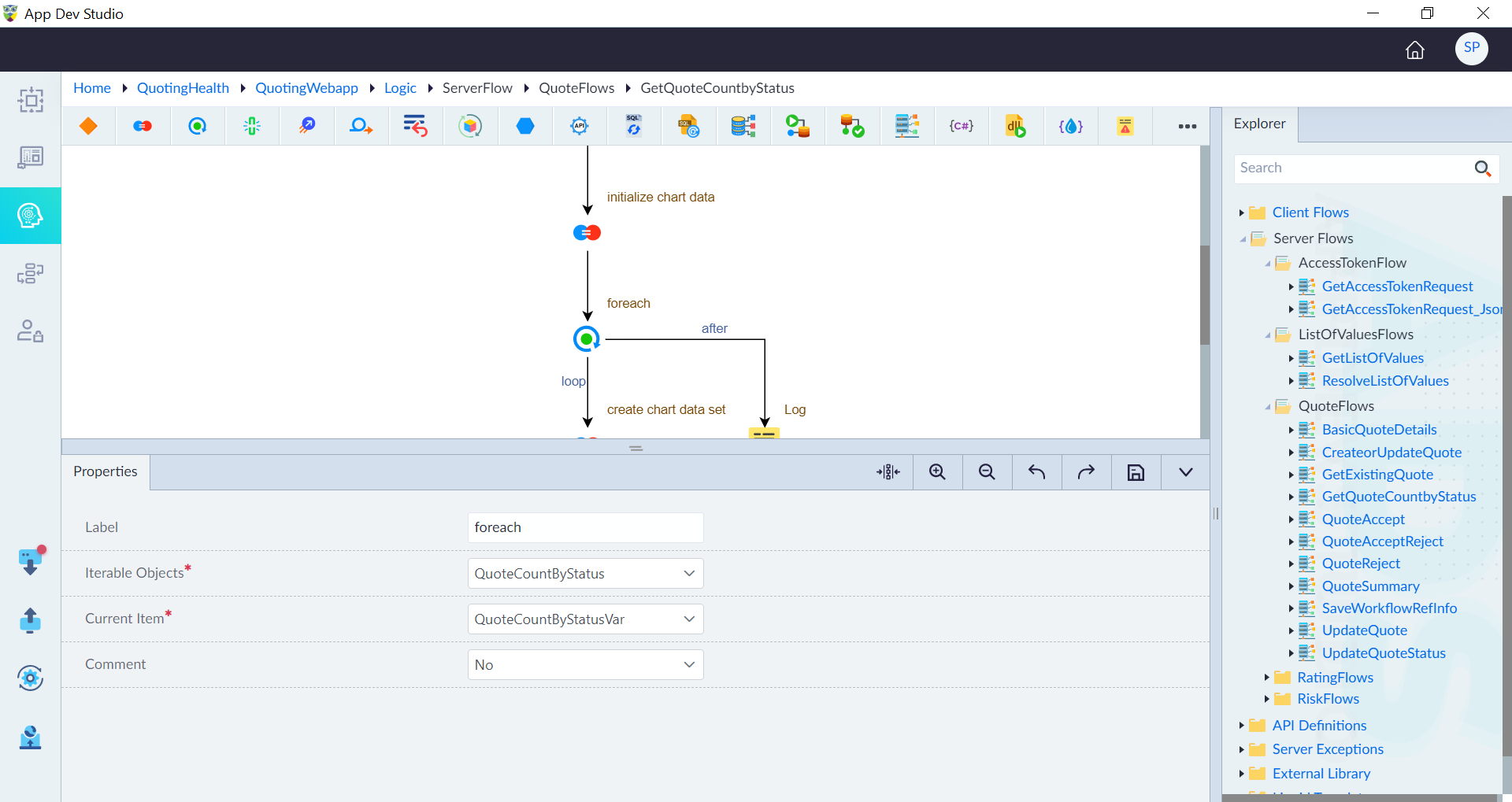The height and width of the screenshot is (802, 1512).
Task: Open QuoteSummary in the Explorer tree
Action: click(1370, 586)
